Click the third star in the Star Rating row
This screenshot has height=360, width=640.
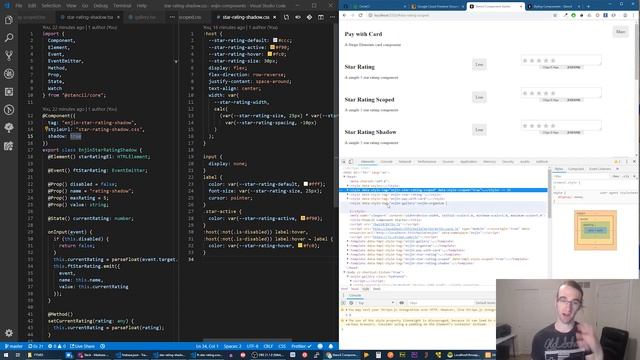point(539,60)
